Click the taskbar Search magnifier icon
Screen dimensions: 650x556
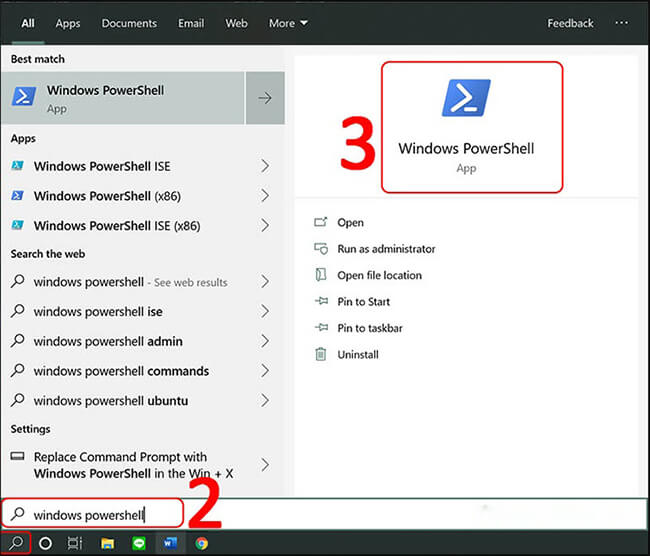(16, 543)
